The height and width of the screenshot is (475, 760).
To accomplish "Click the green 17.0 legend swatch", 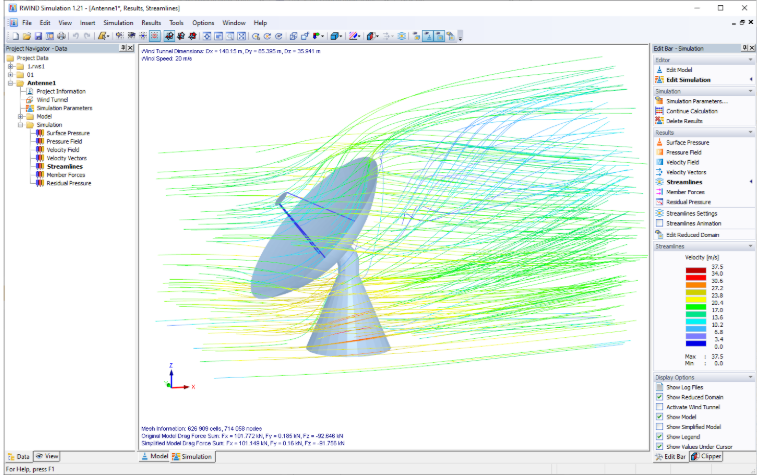I will 696,306.
